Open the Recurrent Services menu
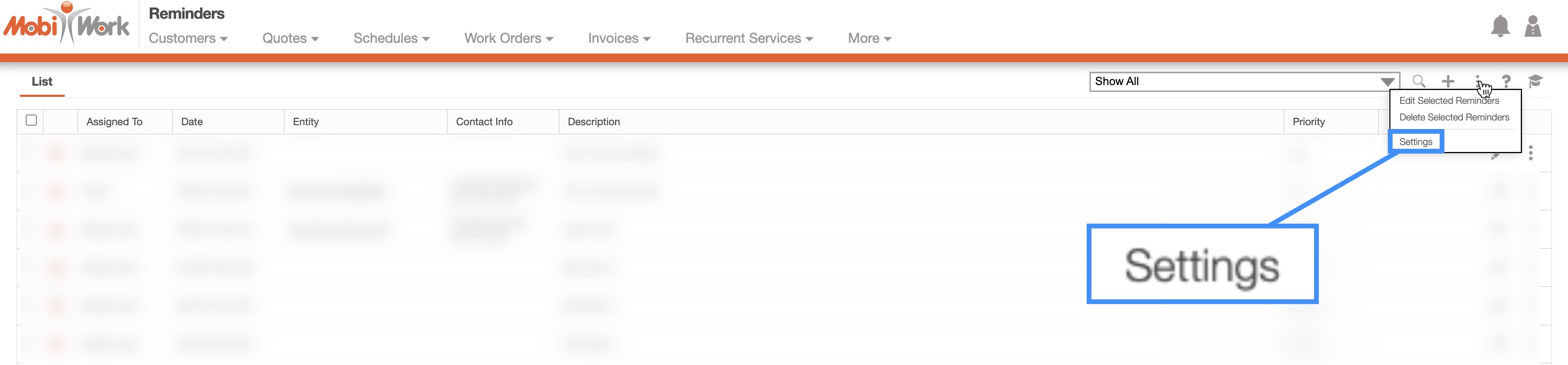Viewport: 1568px width, 365px height. click(749, 39)
